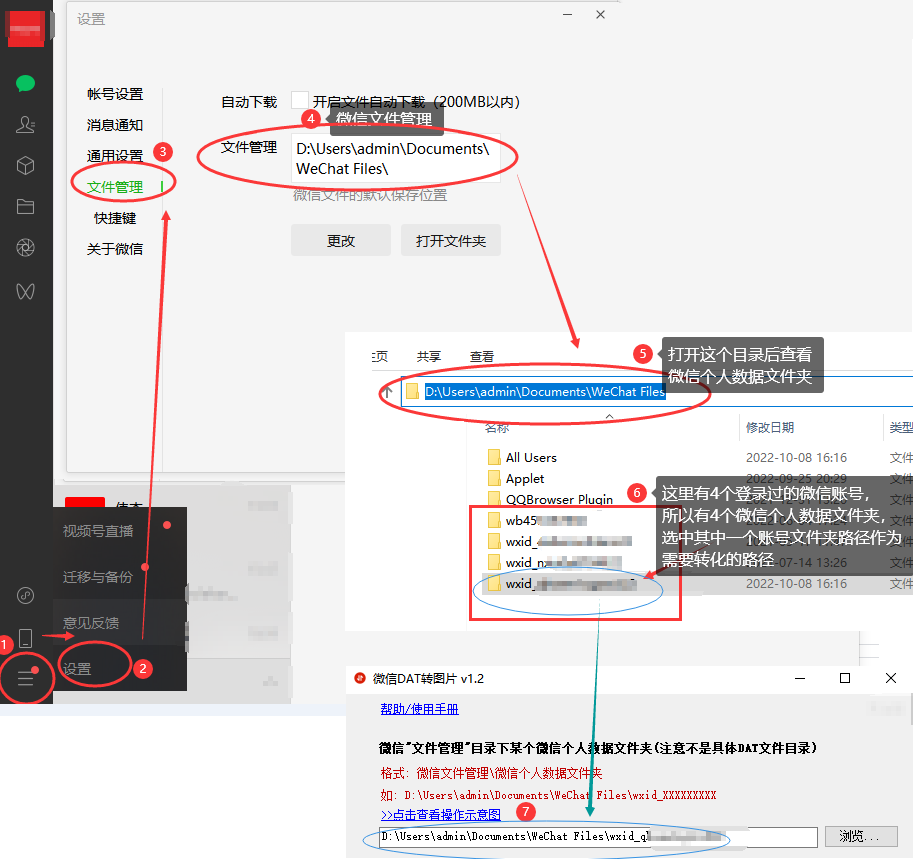
Task: Close the 设置 window
Action: click(600, 15)
